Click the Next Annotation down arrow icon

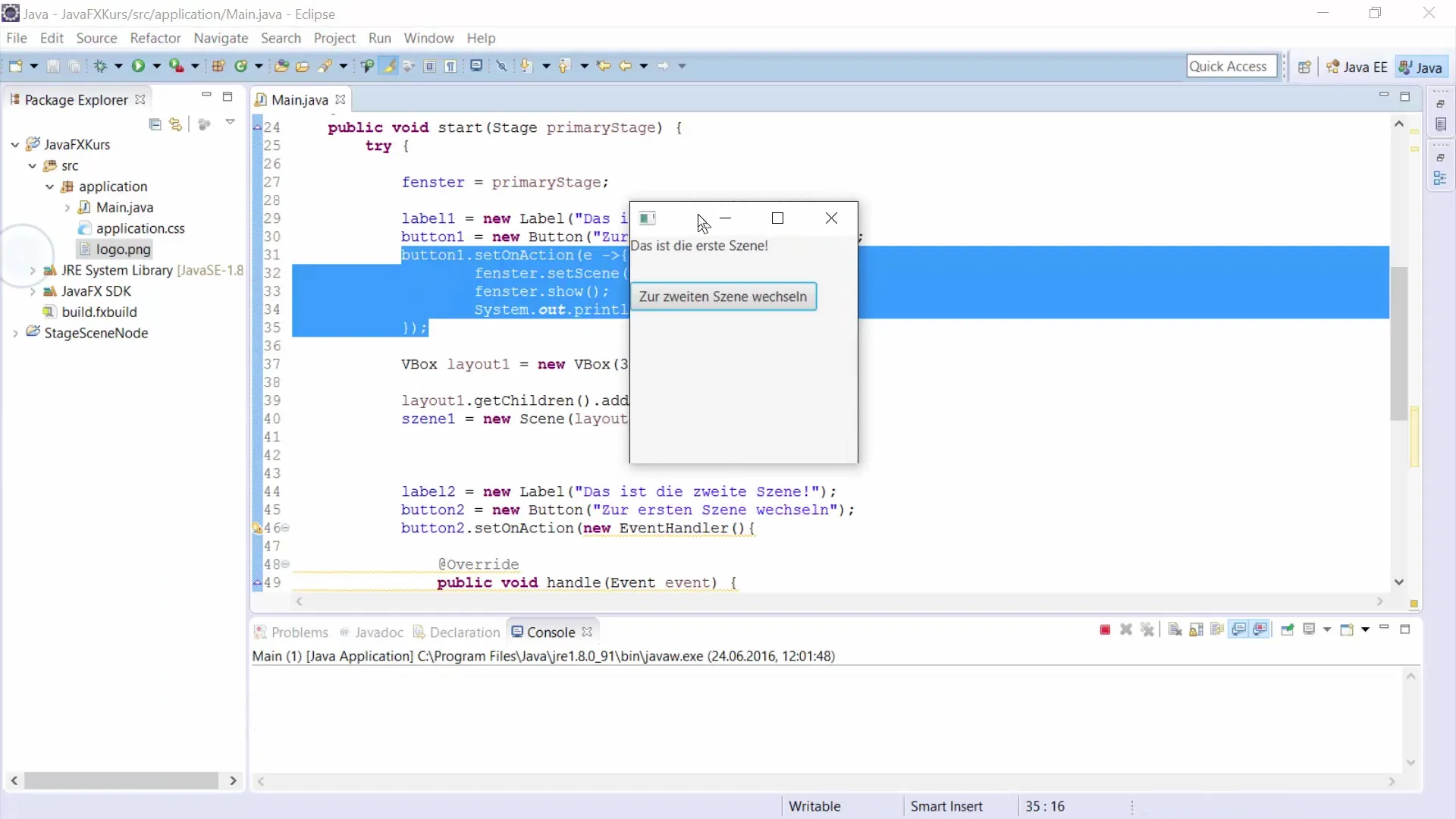click(x=526, y=66)
